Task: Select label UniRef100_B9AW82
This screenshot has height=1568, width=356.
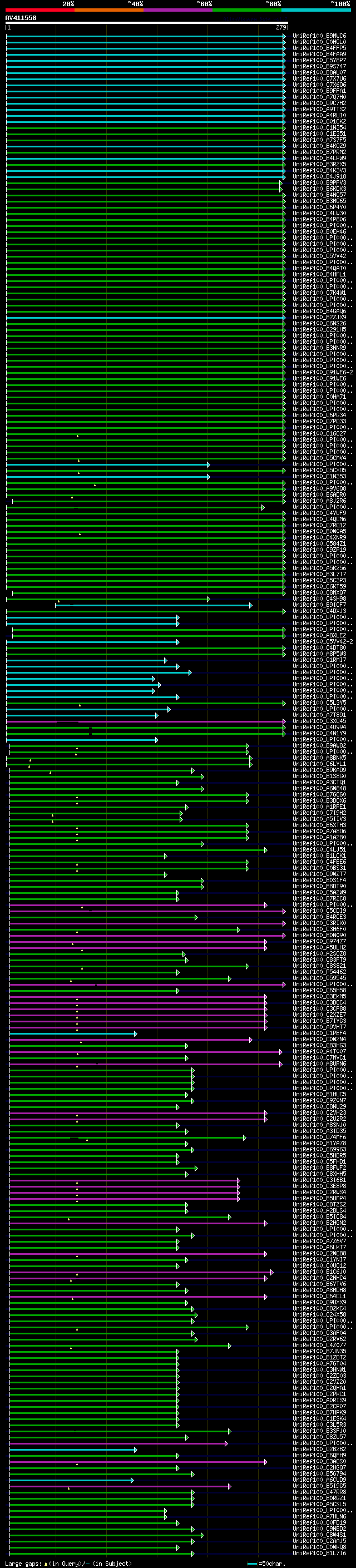Action: tap(319, 746)
